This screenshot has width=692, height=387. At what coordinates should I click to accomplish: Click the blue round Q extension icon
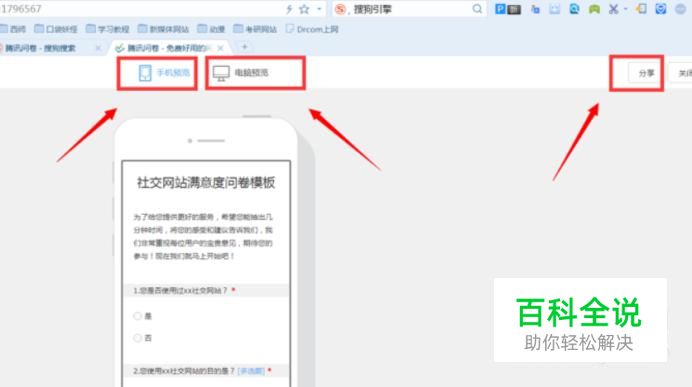[x=574, y=9]
